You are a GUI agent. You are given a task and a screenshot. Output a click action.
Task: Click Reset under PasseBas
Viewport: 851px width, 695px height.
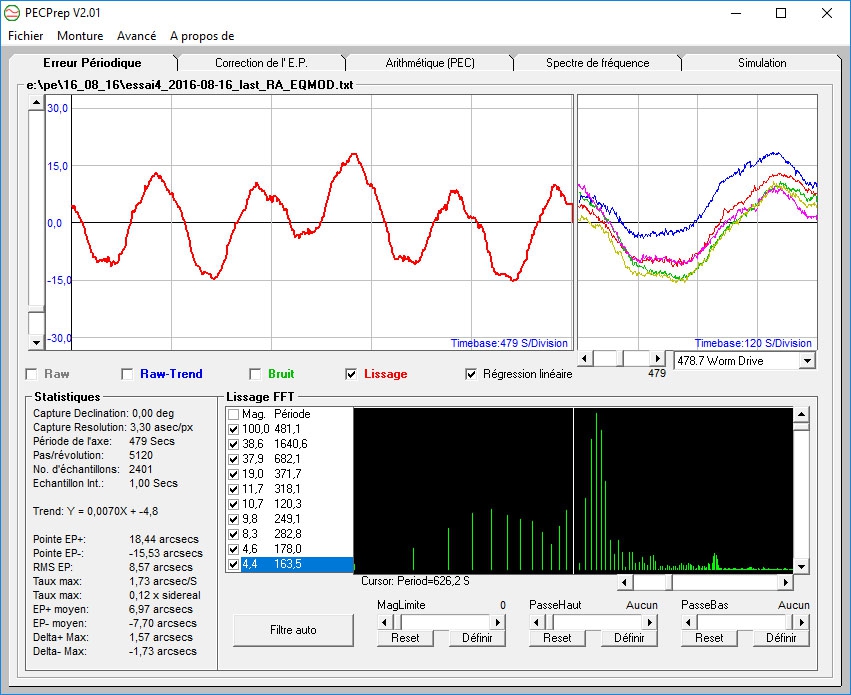(x=709, y=638)
